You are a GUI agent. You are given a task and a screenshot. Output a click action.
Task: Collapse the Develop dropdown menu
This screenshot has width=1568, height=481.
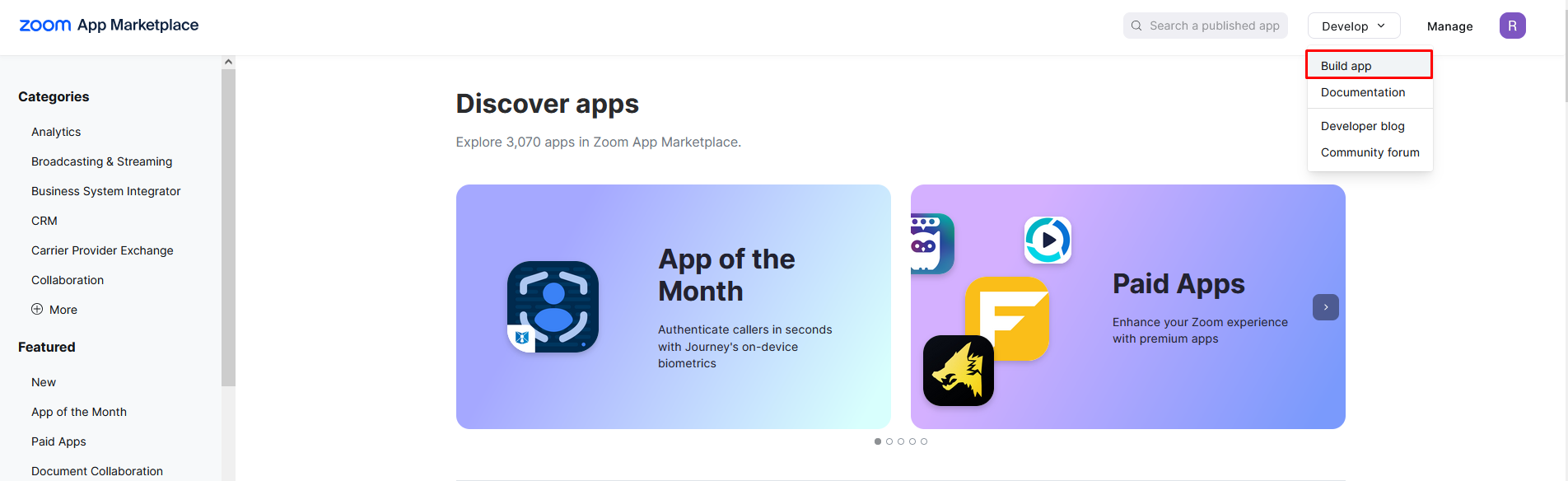click(x=1353, y=26)
